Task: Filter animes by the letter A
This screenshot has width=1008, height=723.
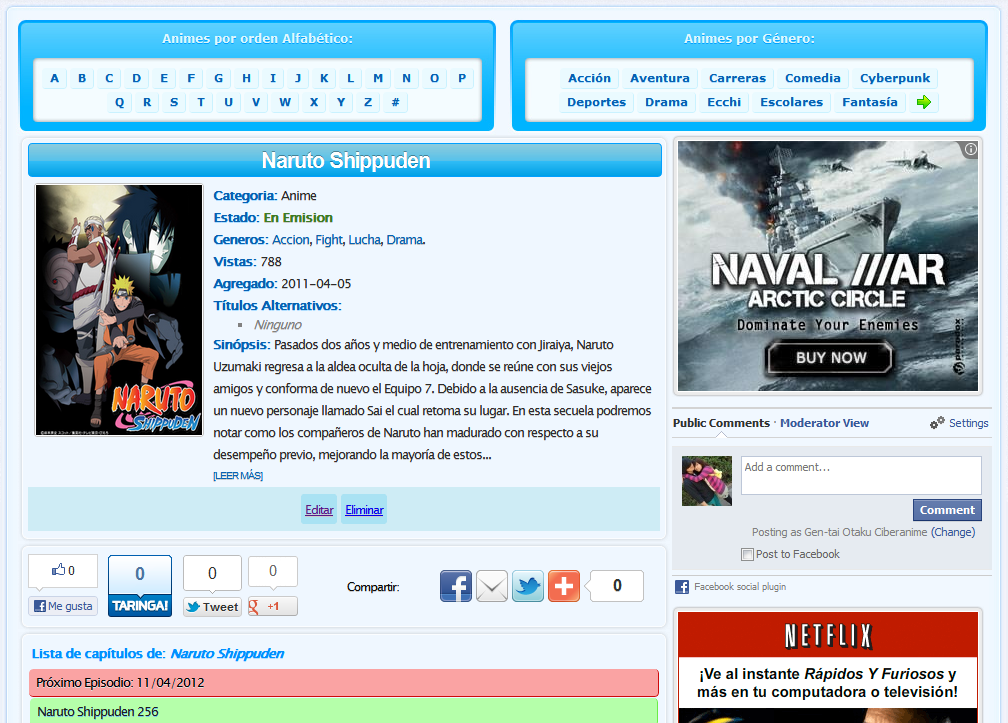Action: point(55,78)
